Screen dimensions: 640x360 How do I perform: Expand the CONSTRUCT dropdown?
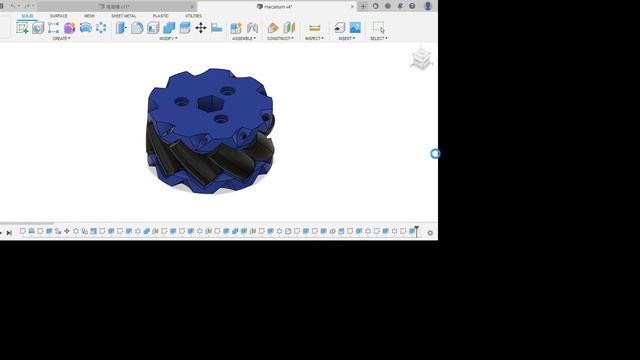click(x=280, y=38)
